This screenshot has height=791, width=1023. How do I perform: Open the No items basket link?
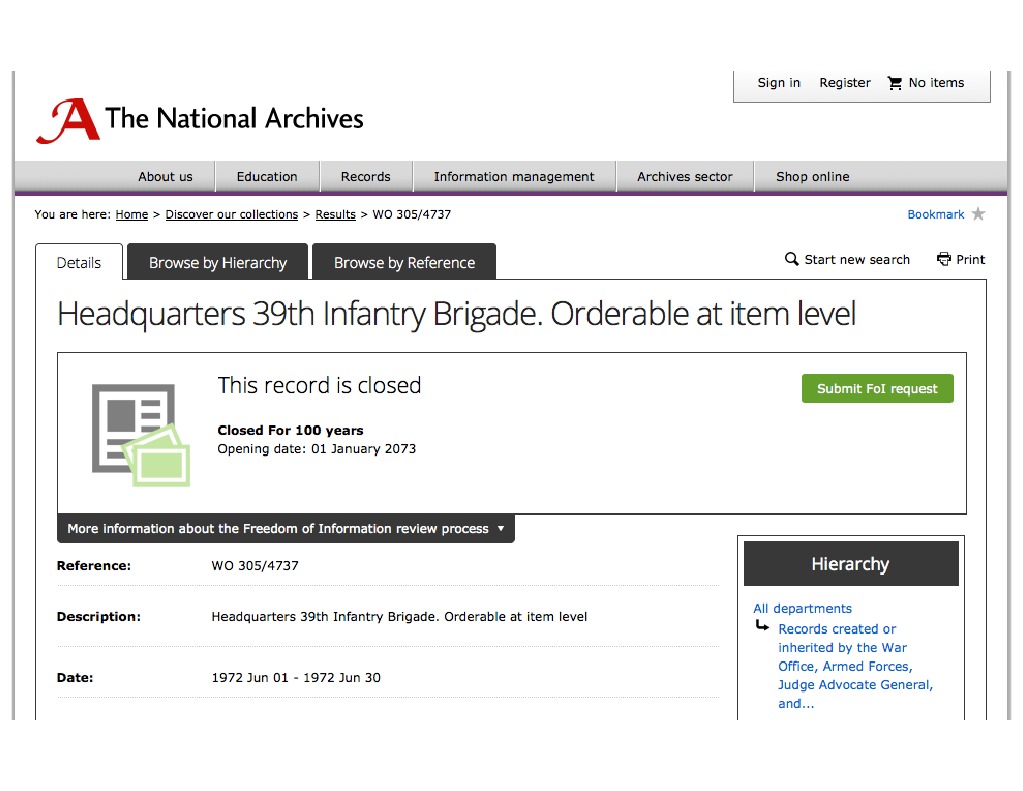936,83
